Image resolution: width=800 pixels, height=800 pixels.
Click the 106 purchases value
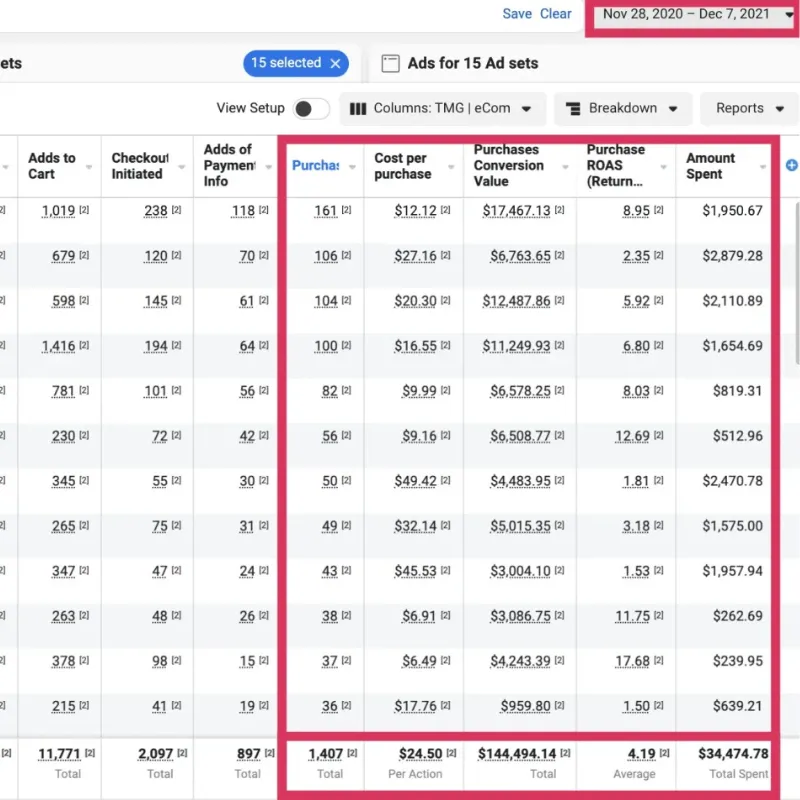click(326, 256)
